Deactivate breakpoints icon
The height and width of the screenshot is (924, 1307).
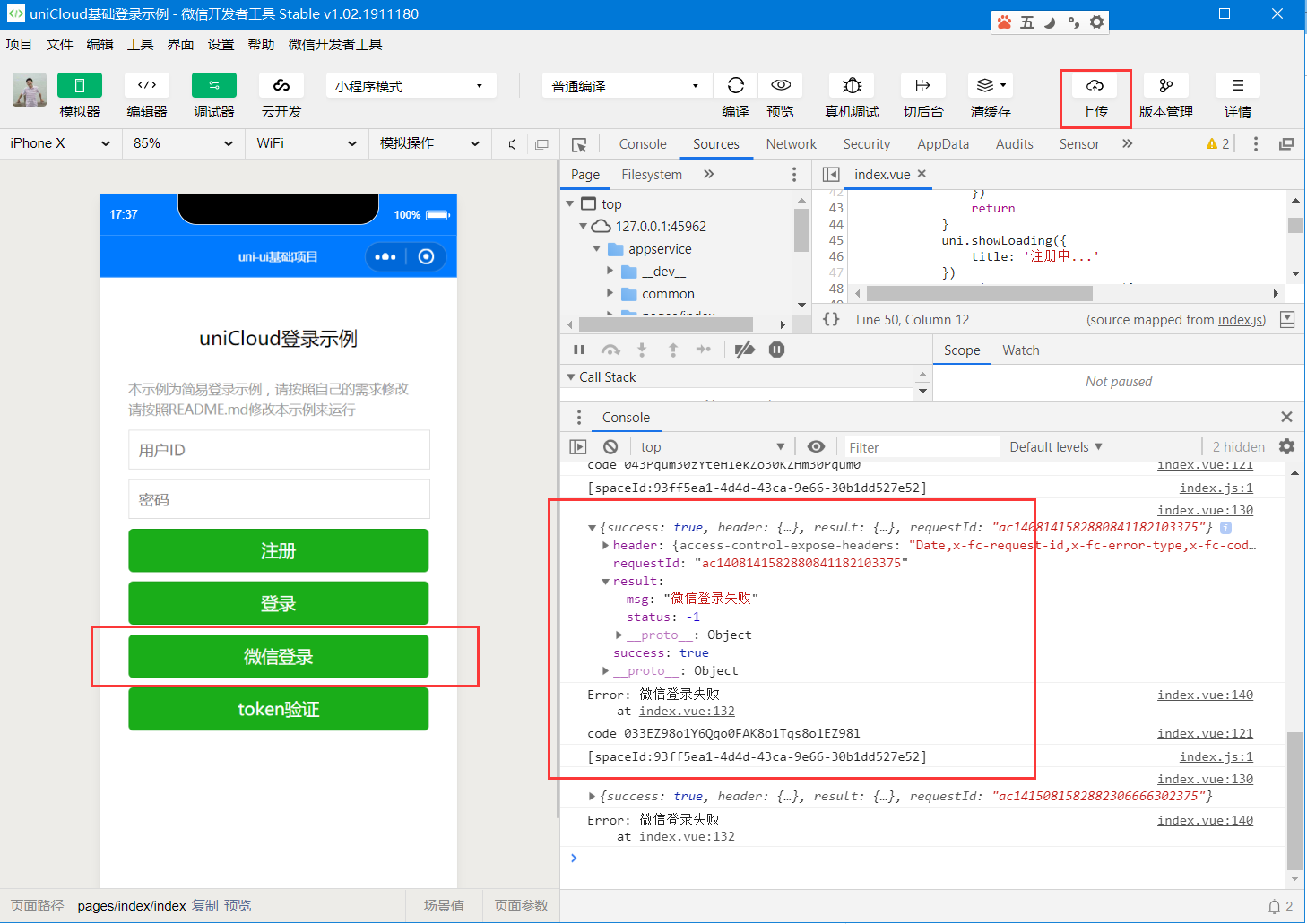click(x=745, y=350)
